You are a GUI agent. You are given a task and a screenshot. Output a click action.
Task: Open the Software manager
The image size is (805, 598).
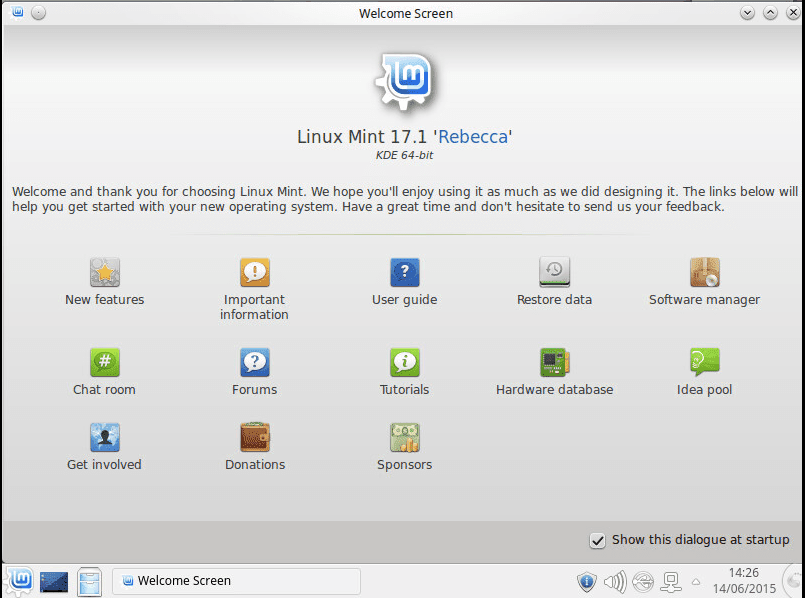pyautogui.click(x=704, y=271)
